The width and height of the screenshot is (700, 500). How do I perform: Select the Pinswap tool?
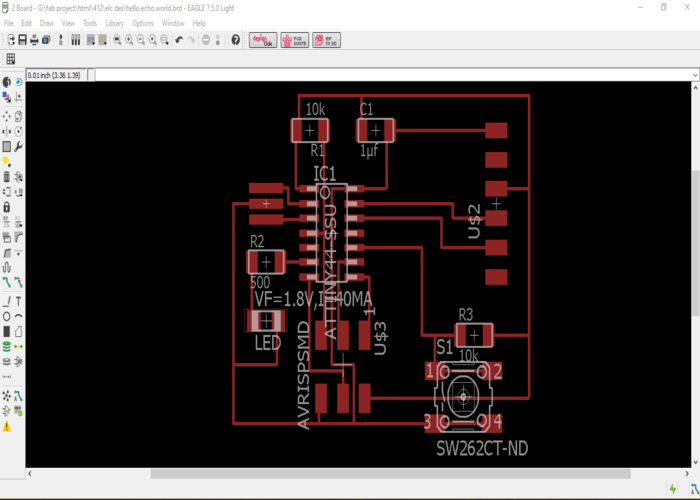click(7, 192)
